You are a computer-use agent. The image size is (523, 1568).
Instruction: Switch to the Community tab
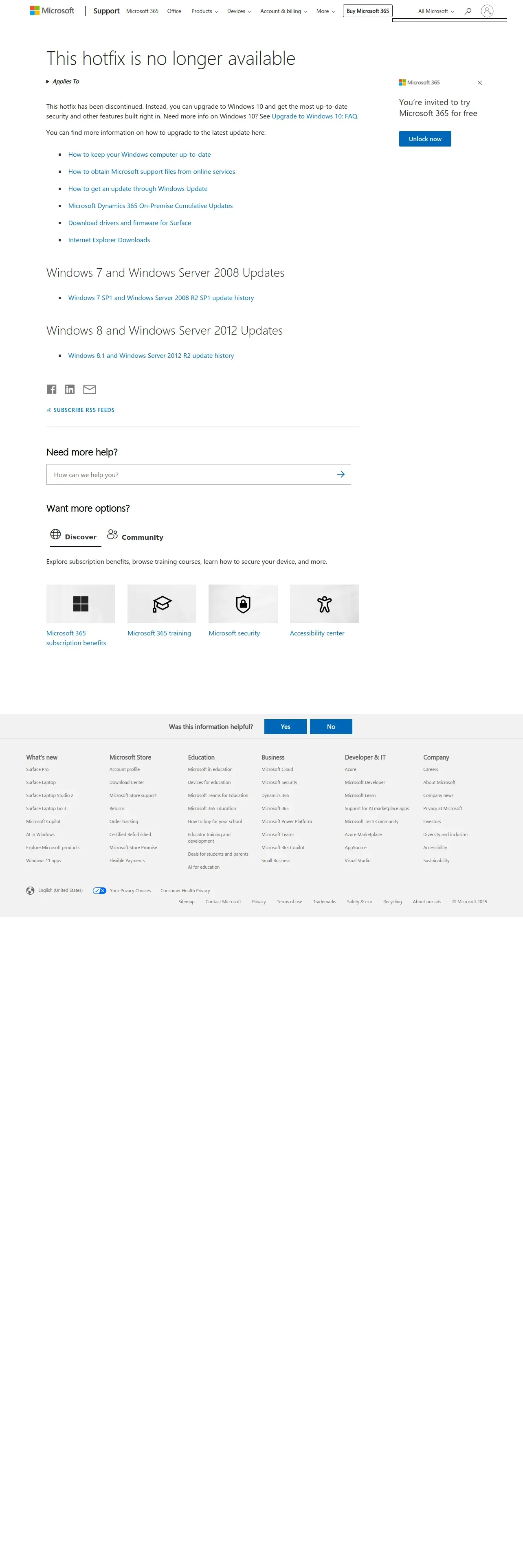(x=135, y=536)
